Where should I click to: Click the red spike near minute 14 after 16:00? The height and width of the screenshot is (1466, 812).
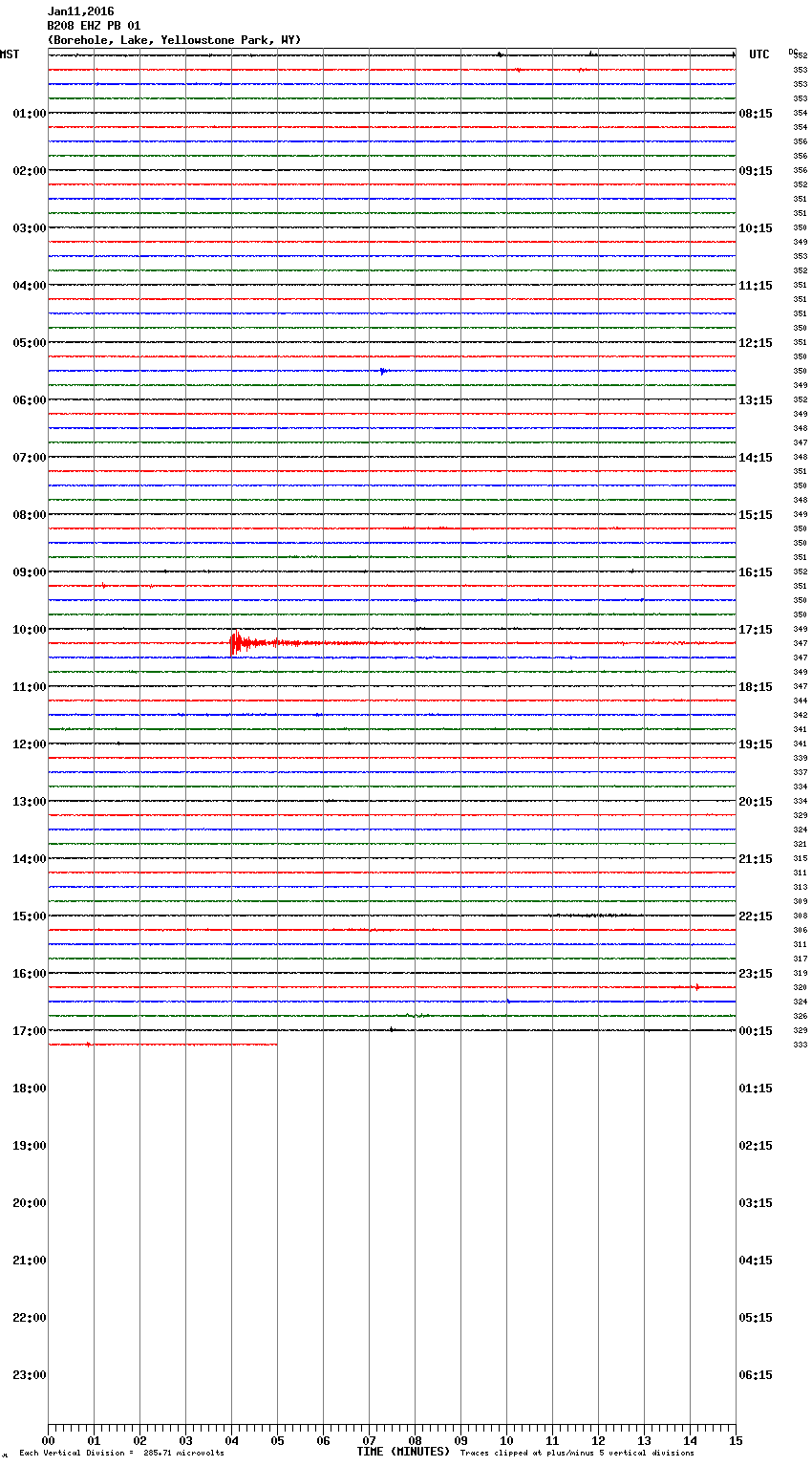pyautogui.click(x=697, y=987)
